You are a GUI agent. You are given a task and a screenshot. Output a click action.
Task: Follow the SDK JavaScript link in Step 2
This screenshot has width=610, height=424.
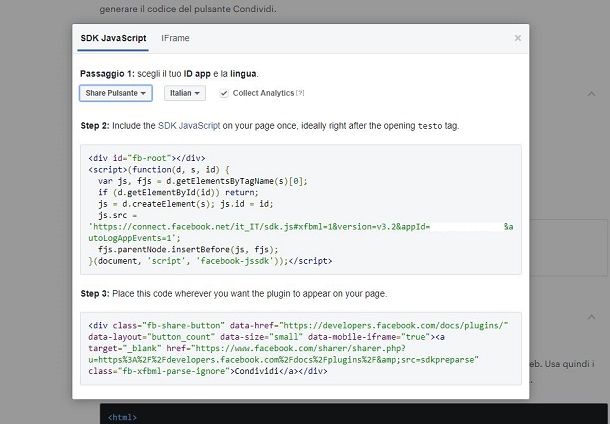coord(189,126)
